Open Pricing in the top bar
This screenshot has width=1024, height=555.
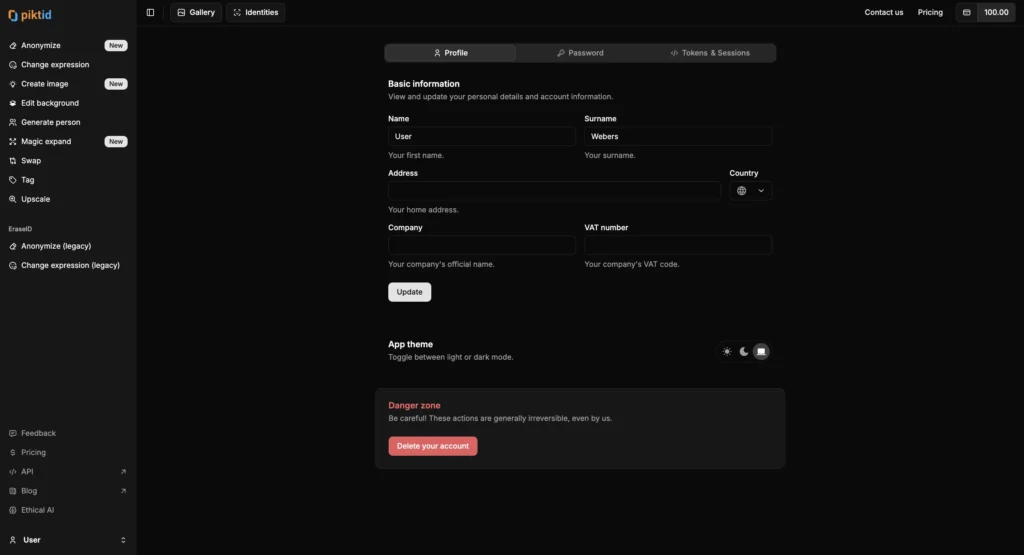point(930,12)
